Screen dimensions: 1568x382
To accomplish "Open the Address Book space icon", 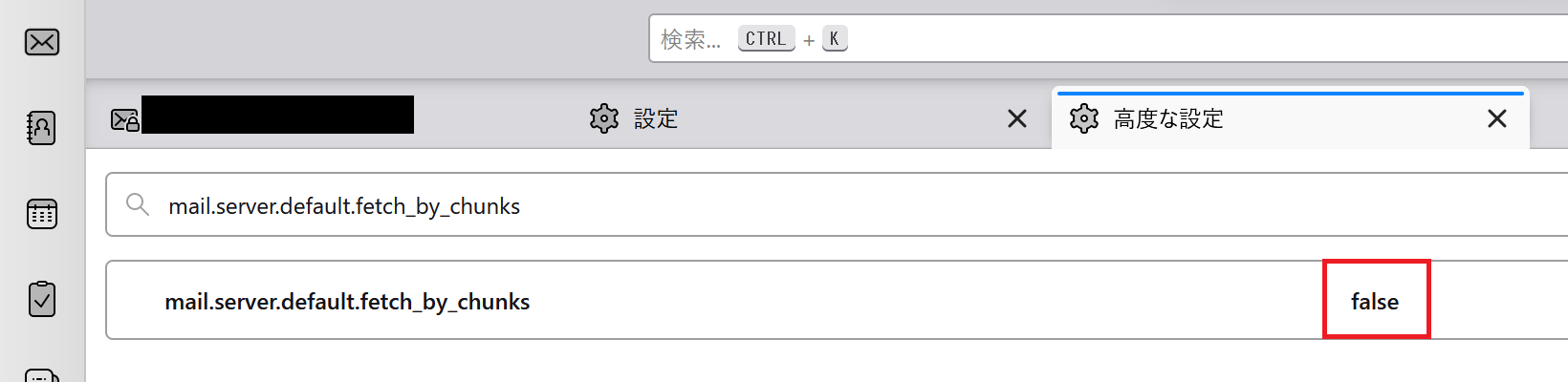I will (41, 127).
